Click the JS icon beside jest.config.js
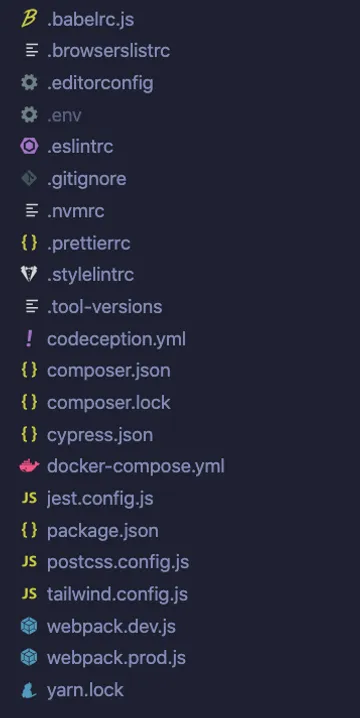 click(x=29, y=498)
